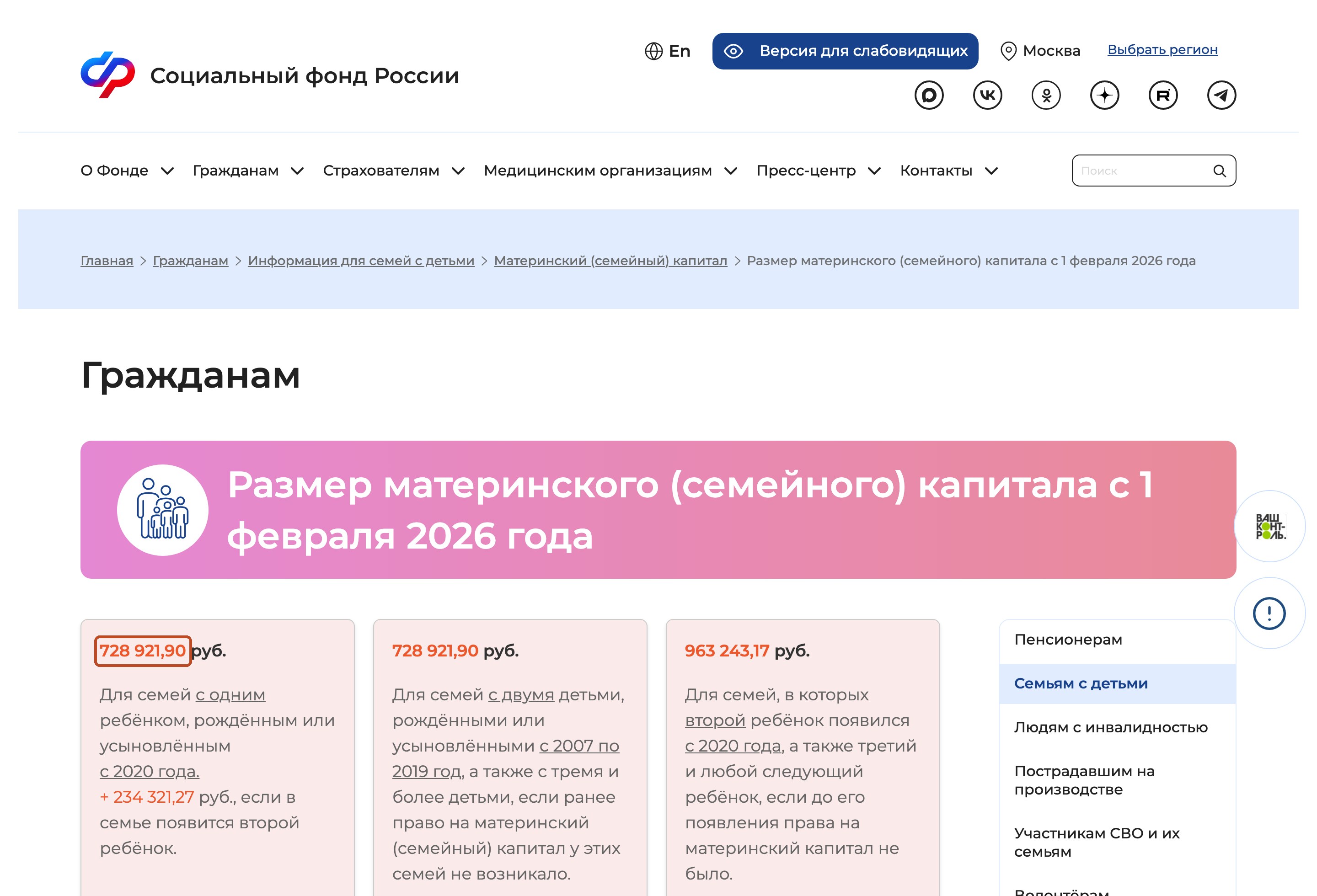Expand the 'Гражданам' navigation chevron

pos(298,171)
